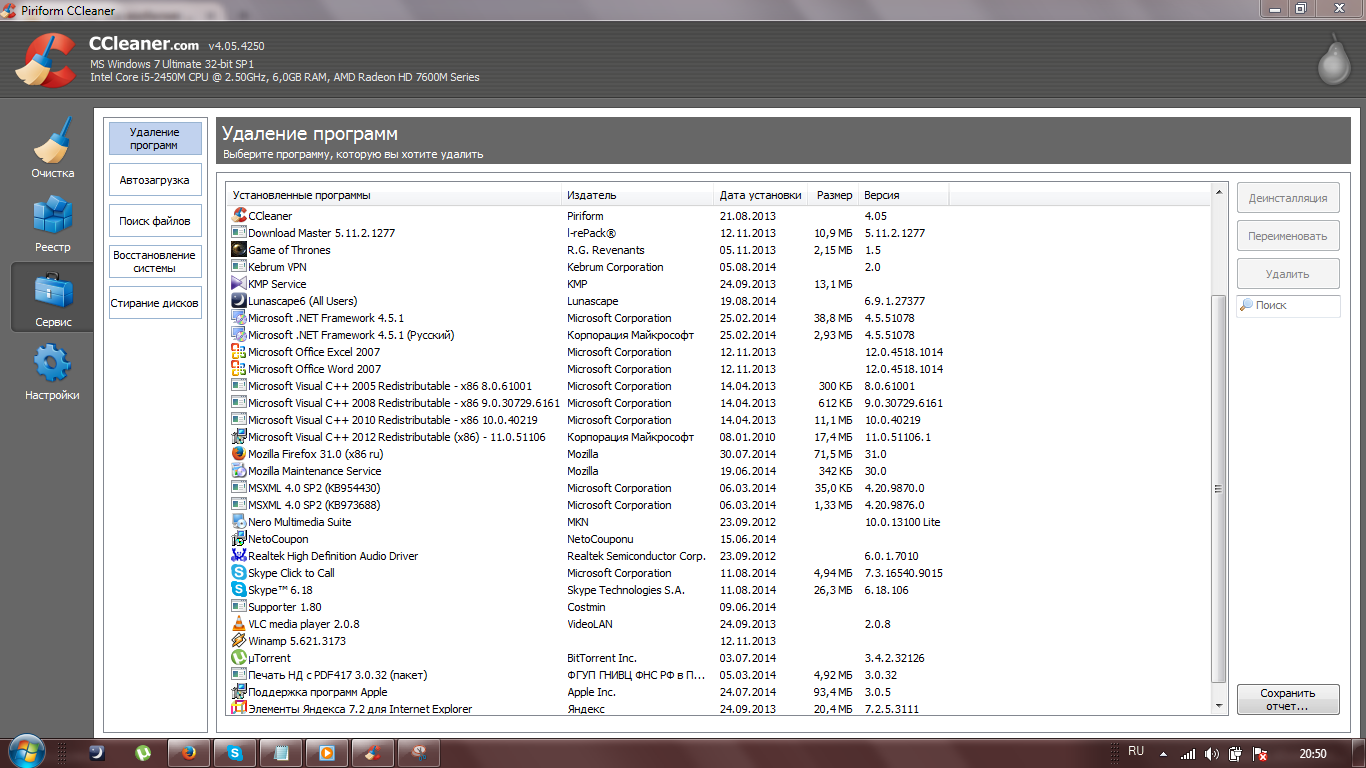Switch to Skype in the taskbar

coord(236,753)
